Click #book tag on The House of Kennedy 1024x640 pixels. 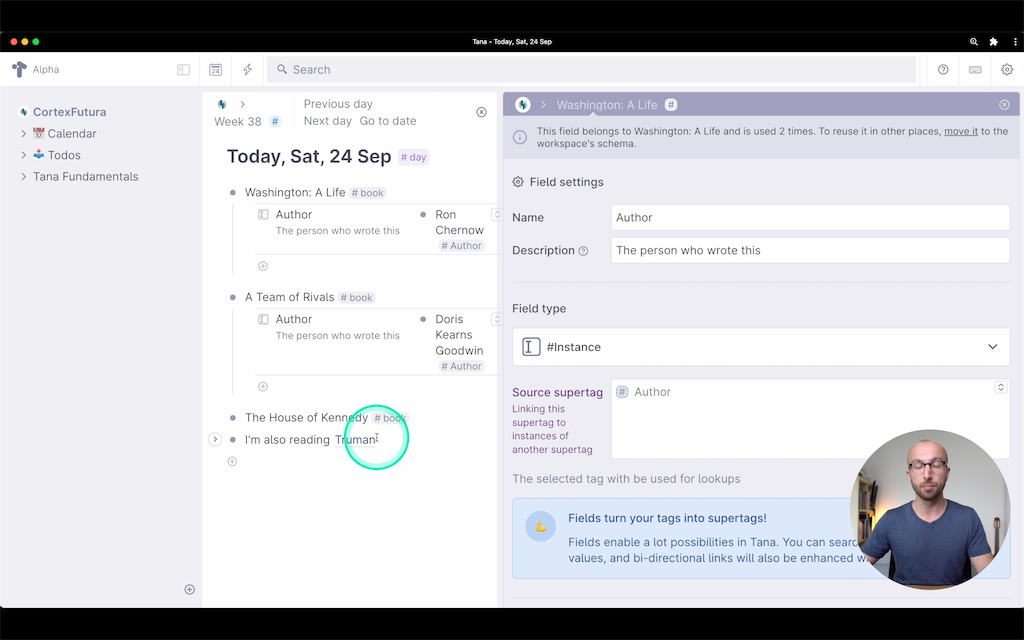390,418
